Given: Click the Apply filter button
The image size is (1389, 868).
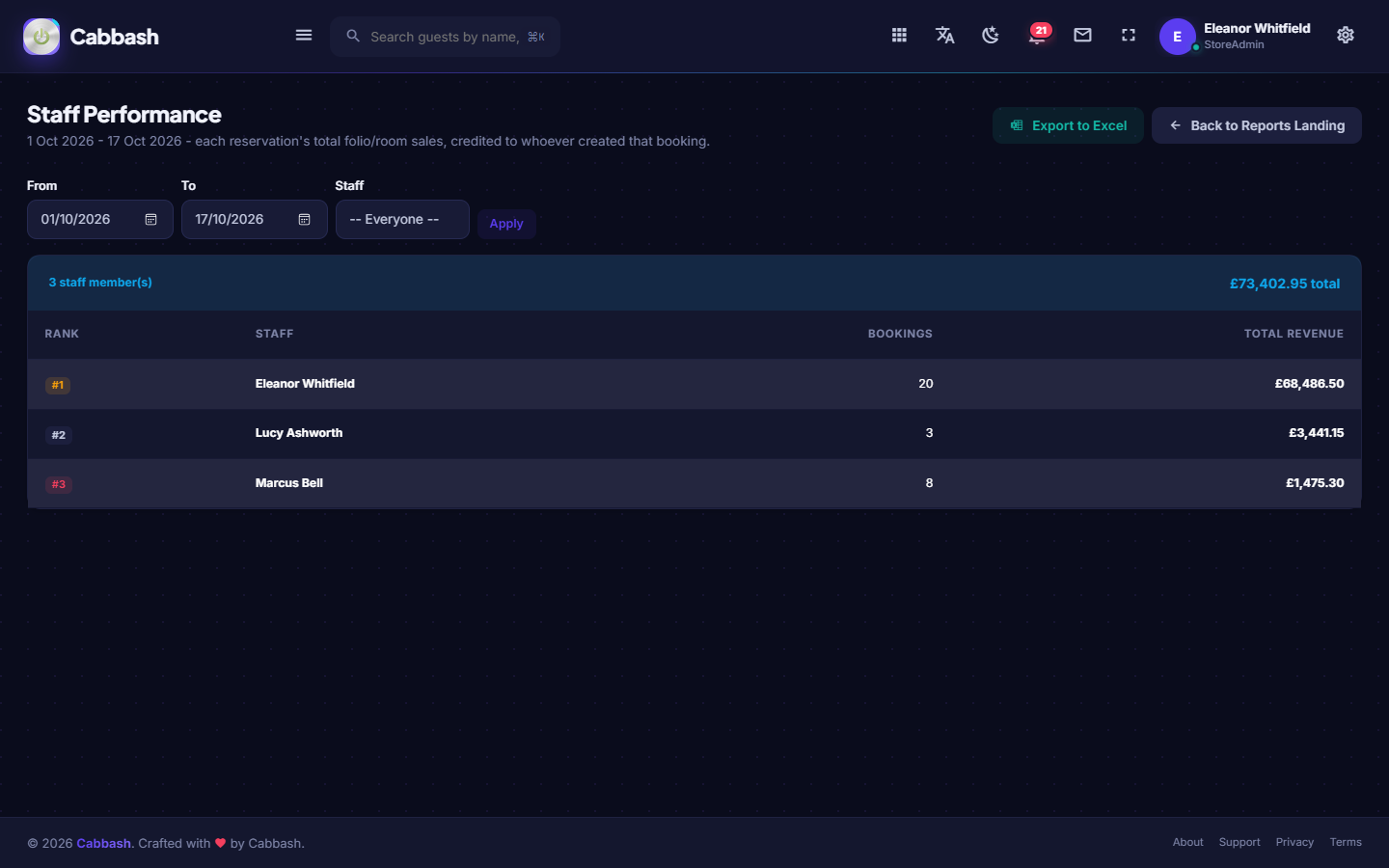Looking at the screenshot, I should 506,224.
